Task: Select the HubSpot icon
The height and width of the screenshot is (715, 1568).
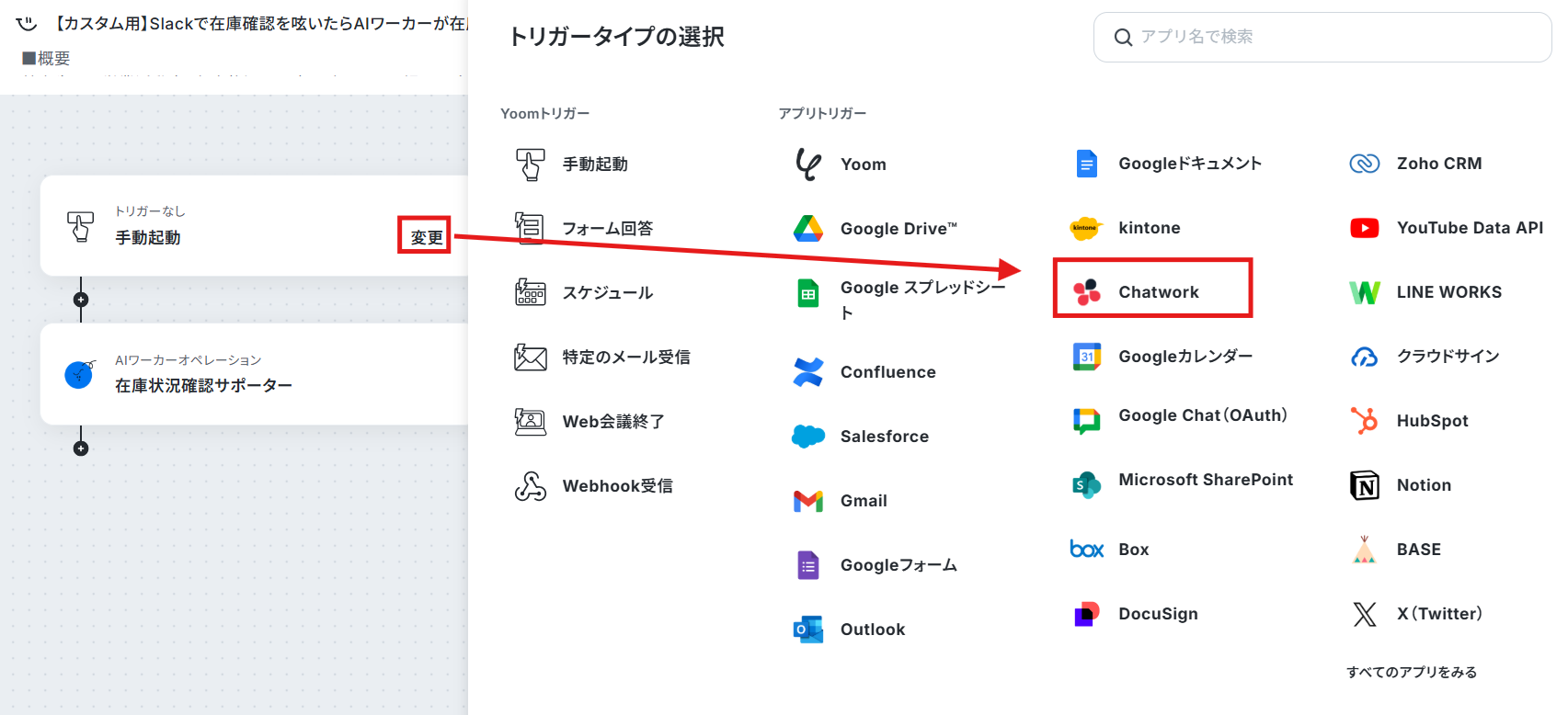Action: (1365, 421)
